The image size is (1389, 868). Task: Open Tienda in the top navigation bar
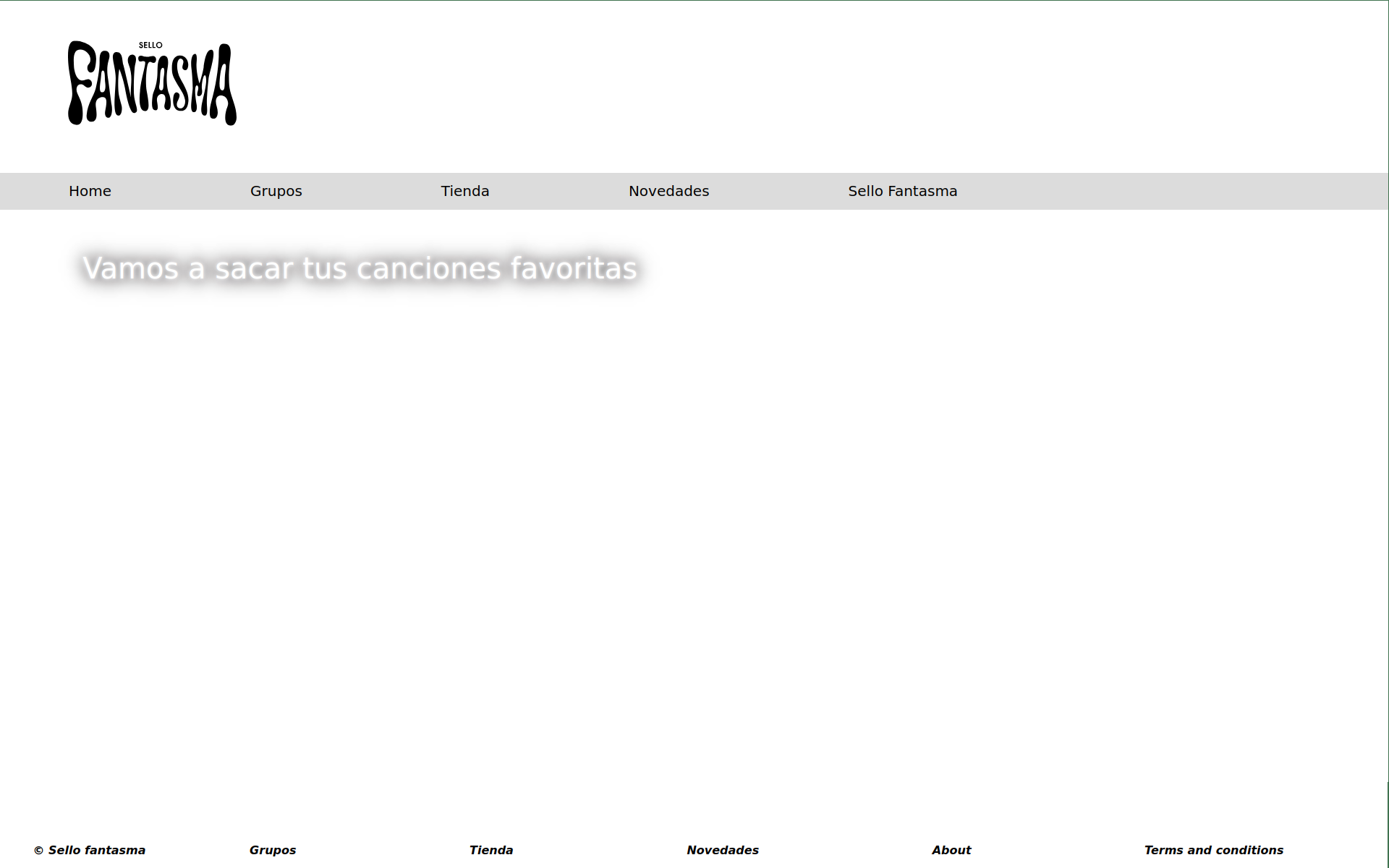[465, 191]
